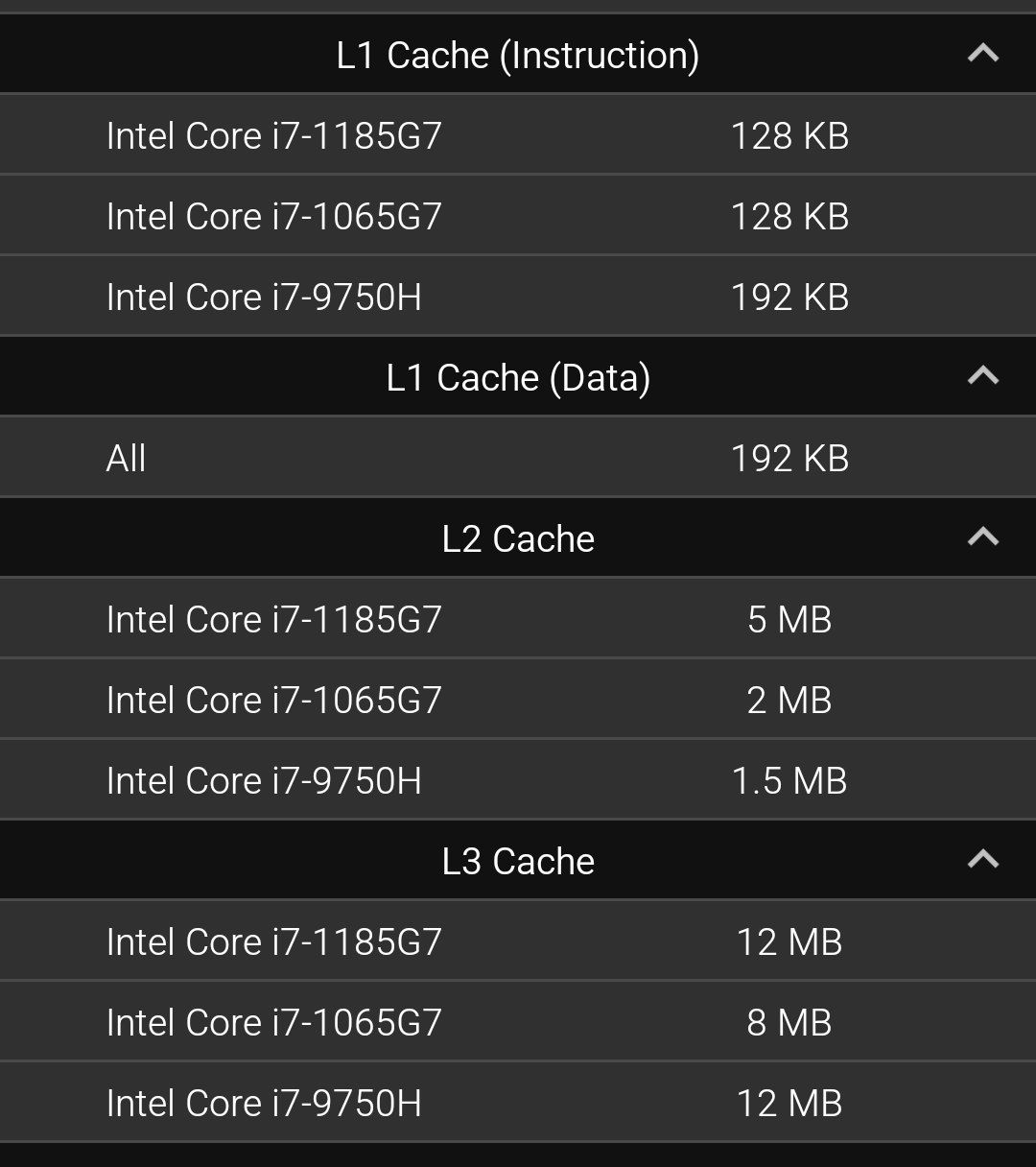Screen dimensions: 1036x1167
Task: Tap the L2 Cache header title
Action: [x=518, y=539]
